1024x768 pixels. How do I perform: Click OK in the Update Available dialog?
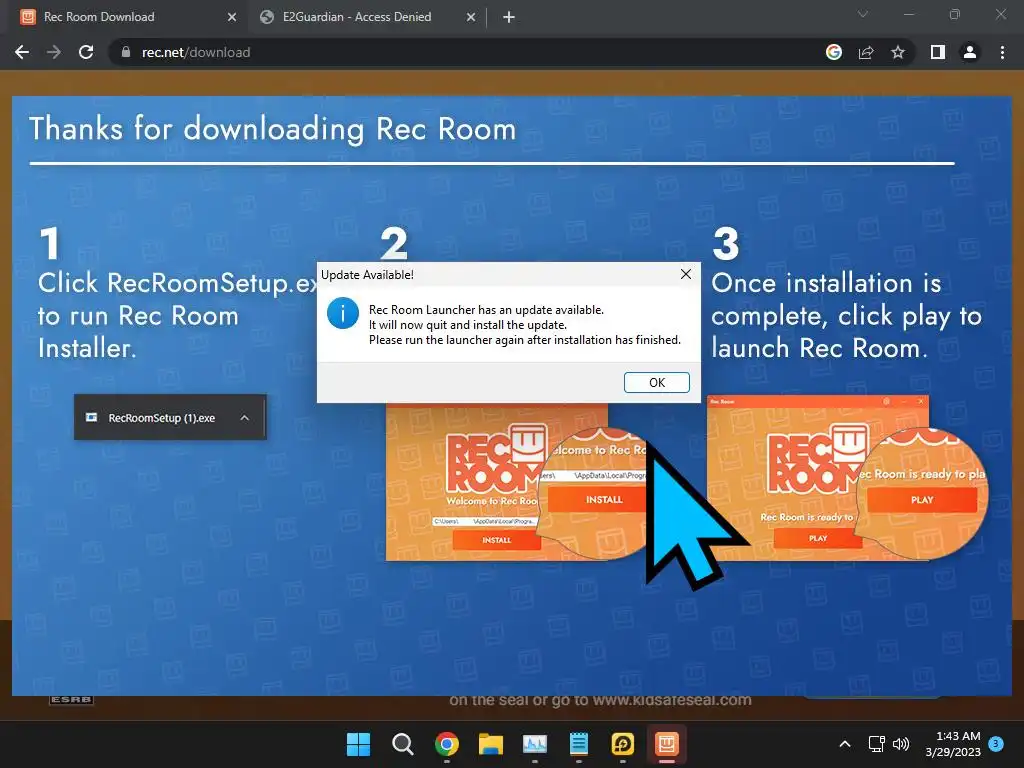(x=656, y=383)
